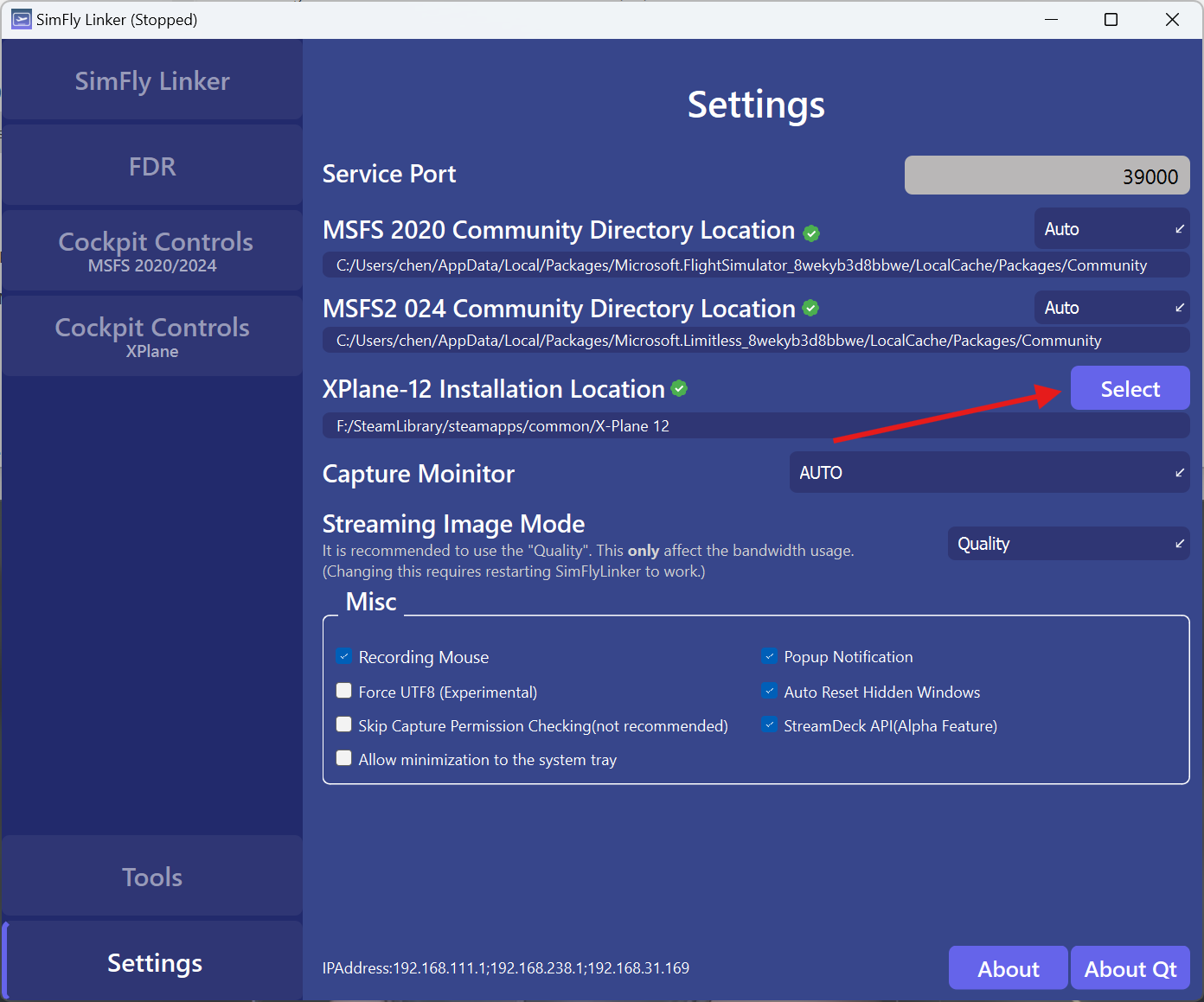Minimize the SimFly Linker window
Screen dimensions: 1204x1002
click(x=1052, y=19)
